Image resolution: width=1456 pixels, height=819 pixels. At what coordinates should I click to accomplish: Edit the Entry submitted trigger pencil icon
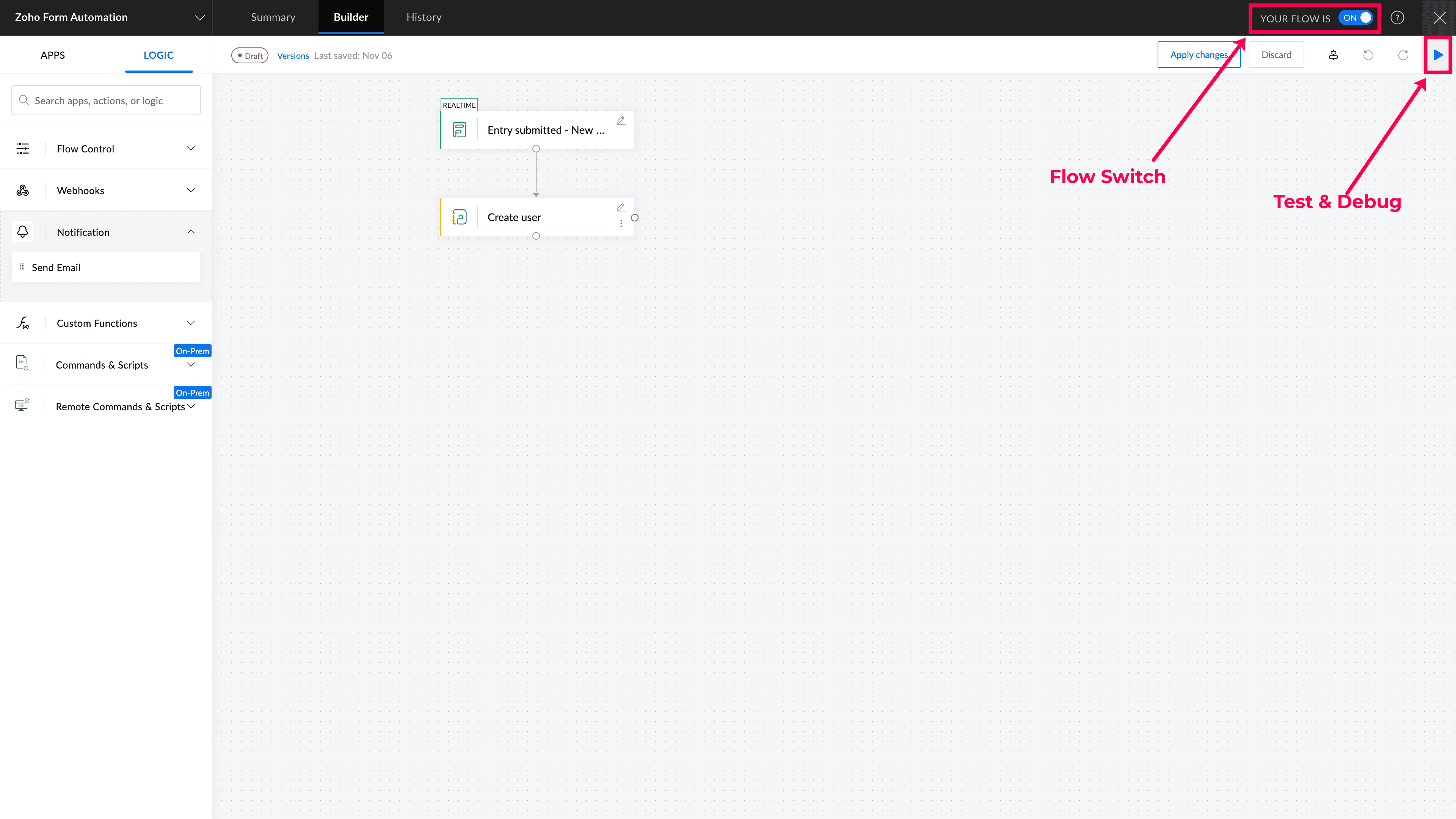point(621,121)
